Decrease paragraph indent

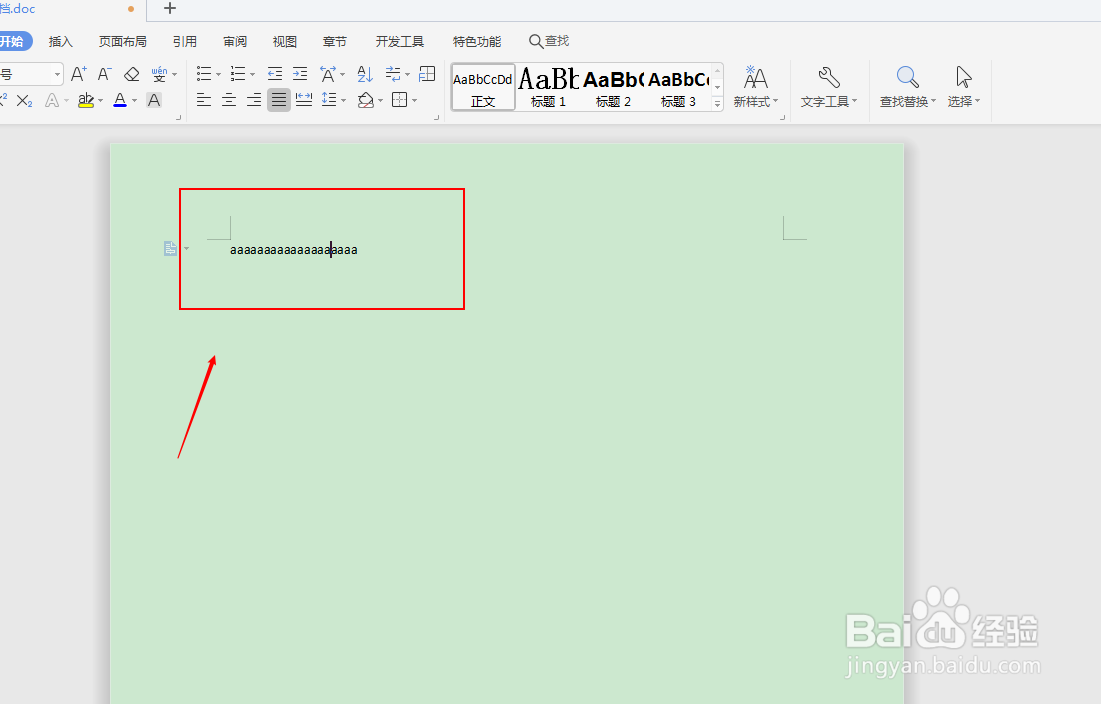point(275,74)
